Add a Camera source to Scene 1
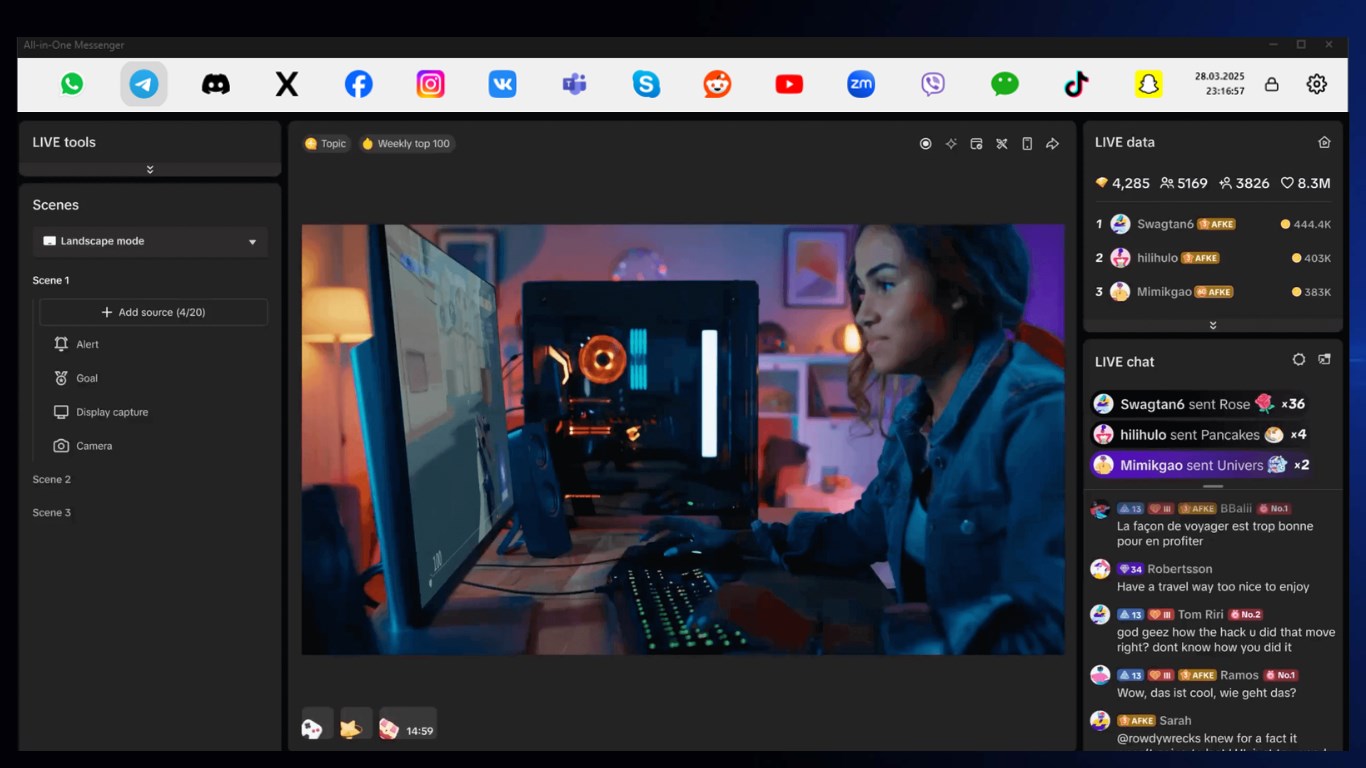This screenshot has height=768, width=1366. 96,445
